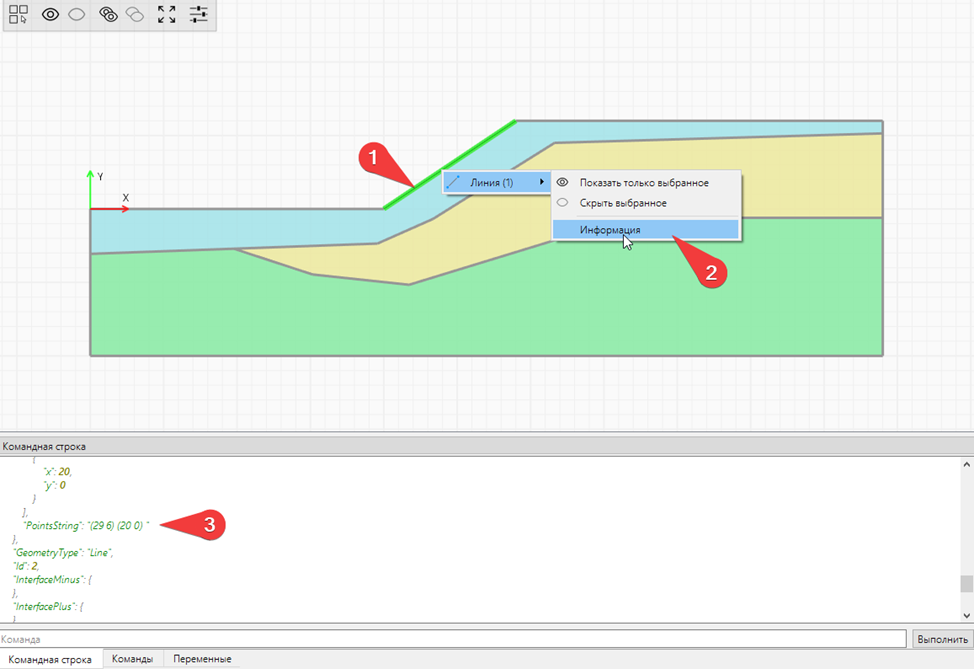Click the double-eye show all icon
Viewport: 974px width, 669px height.
click(109, 15)
